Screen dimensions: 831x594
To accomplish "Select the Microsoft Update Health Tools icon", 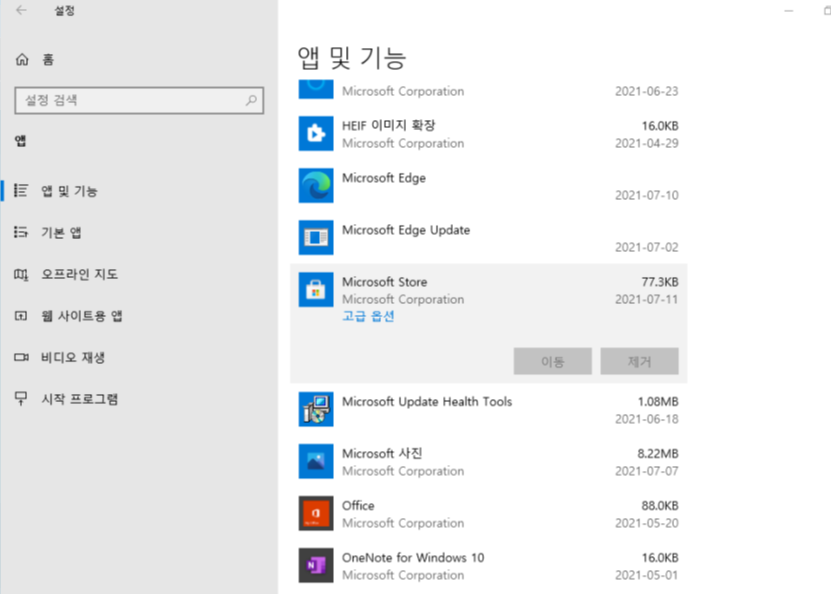I will coord(316,409).
